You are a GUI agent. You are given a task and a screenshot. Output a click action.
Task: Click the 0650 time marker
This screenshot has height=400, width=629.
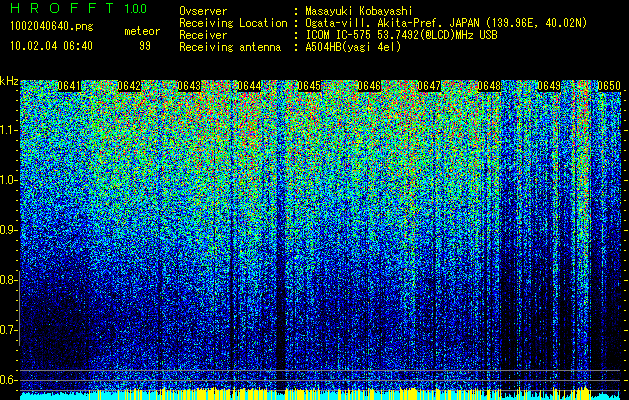pyautogui.click(x=609, y=86)
